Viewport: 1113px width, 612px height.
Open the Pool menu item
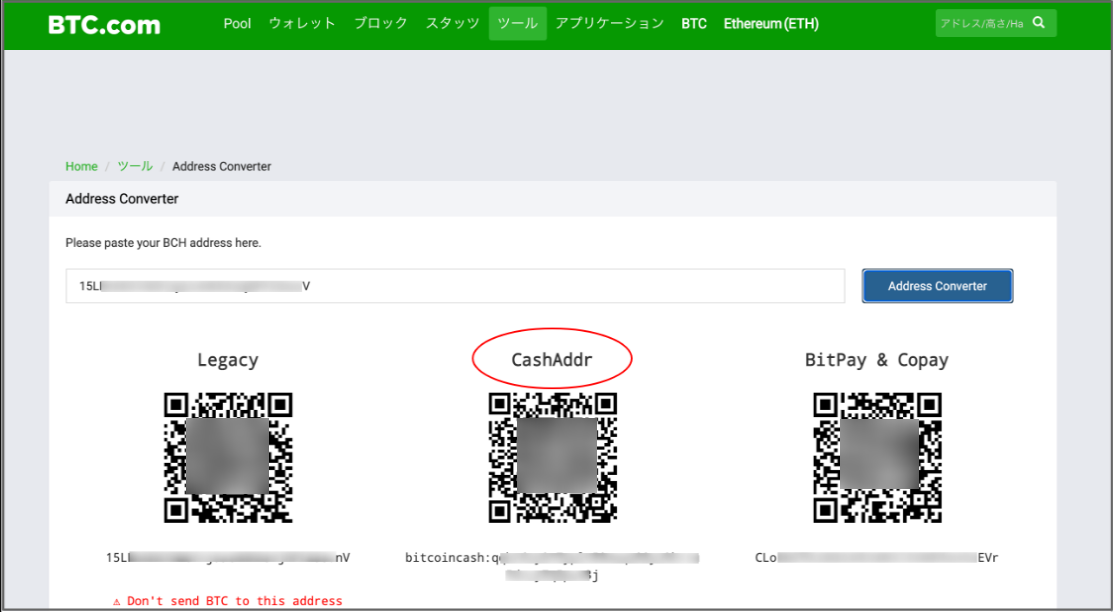[x=237, y=23]
